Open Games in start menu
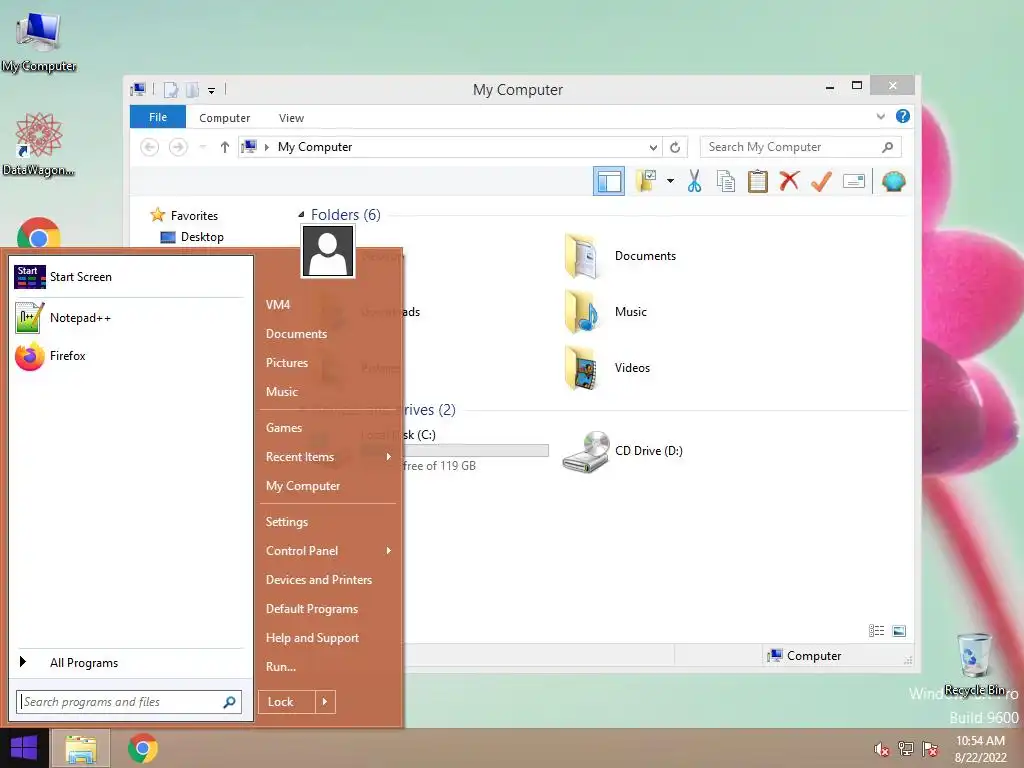 283,428
